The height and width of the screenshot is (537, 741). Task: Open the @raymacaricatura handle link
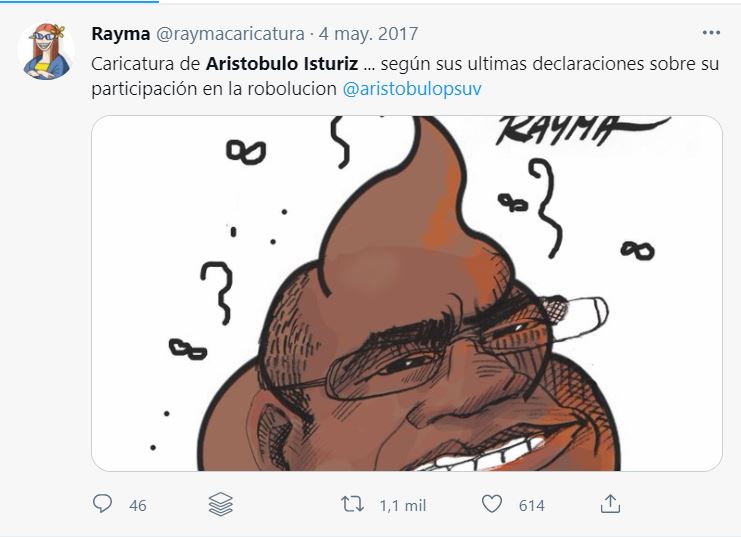[x=230, y=34]
